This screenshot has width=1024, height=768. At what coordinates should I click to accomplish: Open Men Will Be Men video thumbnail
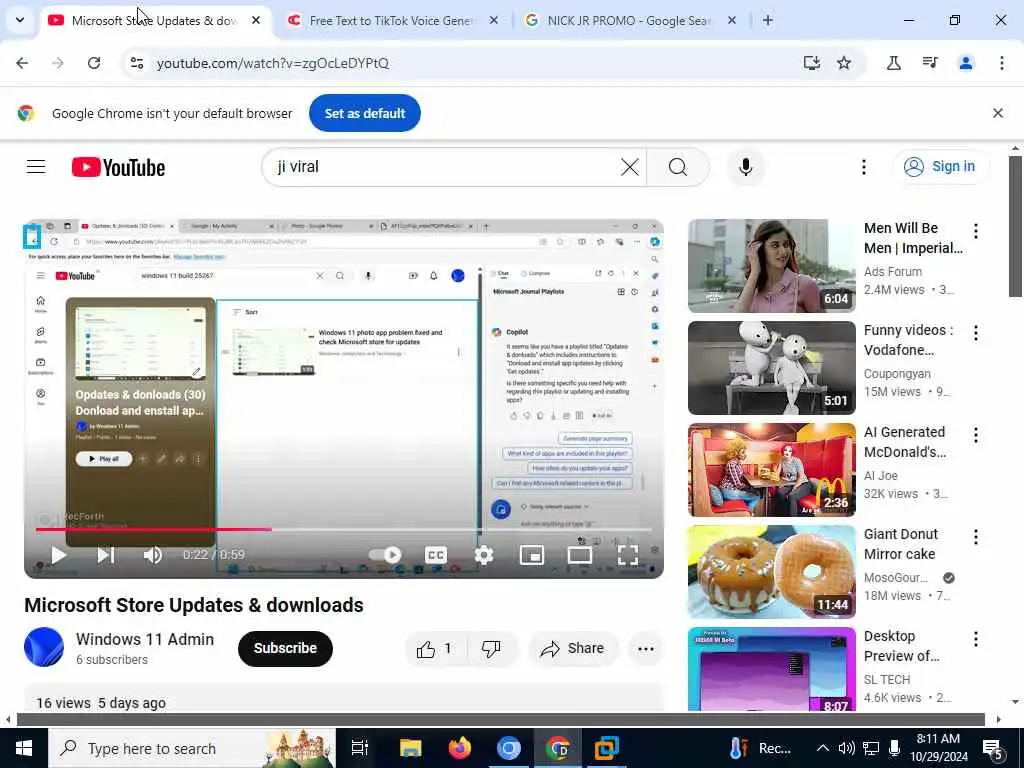pyautogui.click(x=771, y=266)
